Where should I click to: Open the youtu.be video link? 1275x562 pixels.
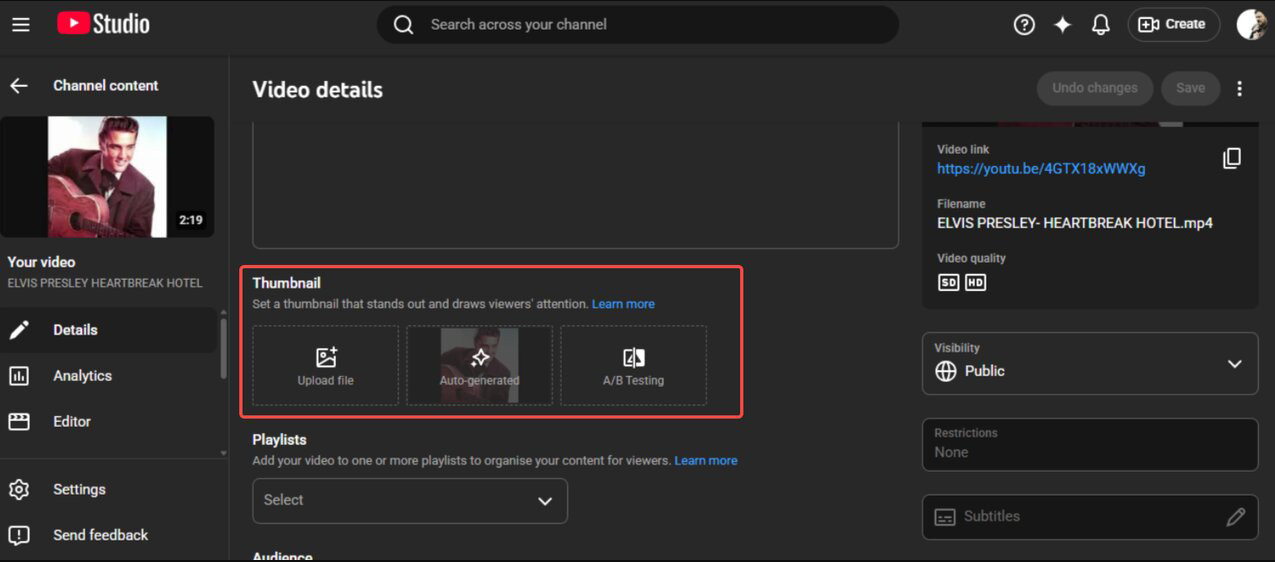coord(1041,169)
